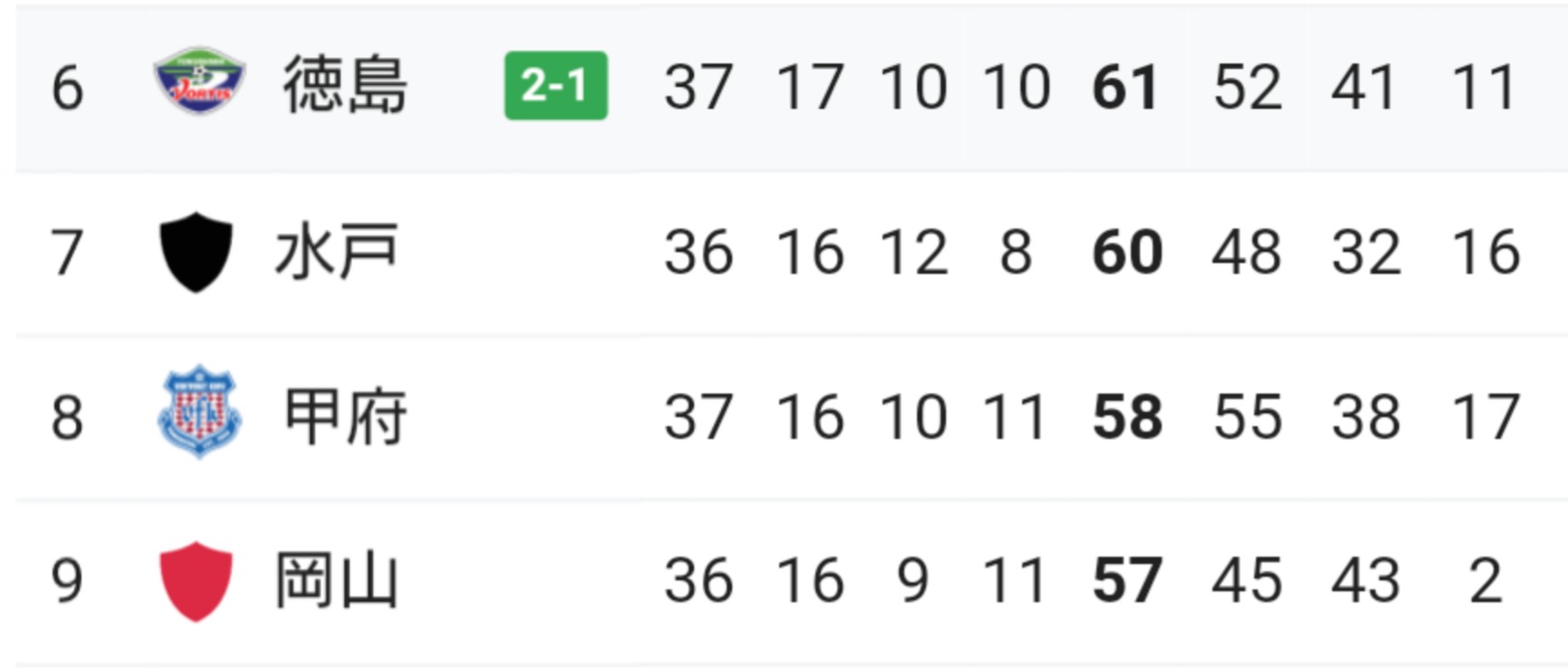Click 徳島's goals conceded value 41

point(1365,88)
